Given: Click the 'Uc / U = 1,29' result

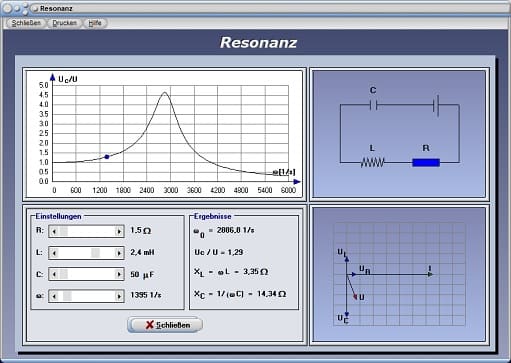Looking at the screenshot, I should point(219,252).
